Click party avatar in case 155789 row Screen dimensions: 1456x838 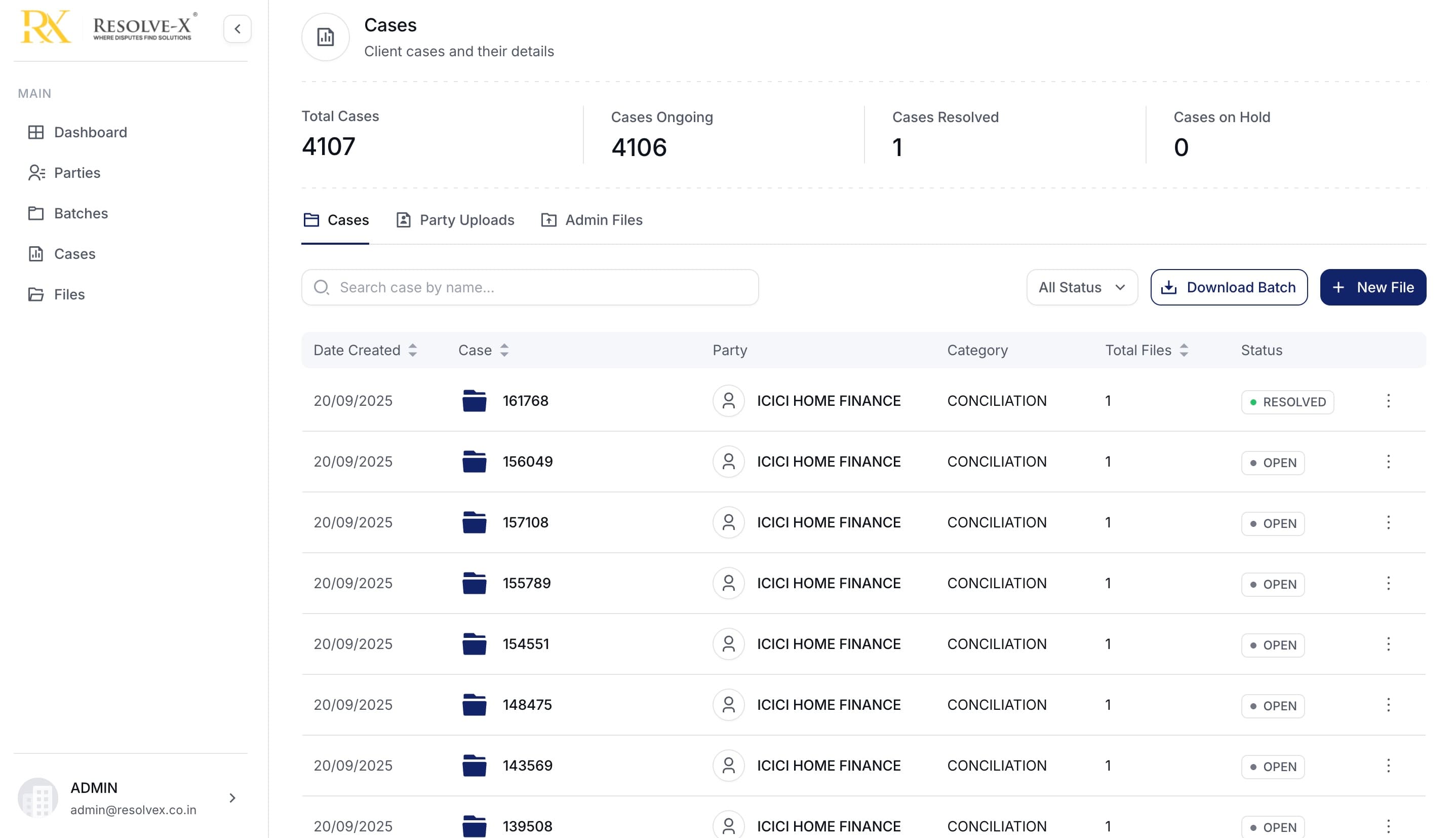click(729, 583)
